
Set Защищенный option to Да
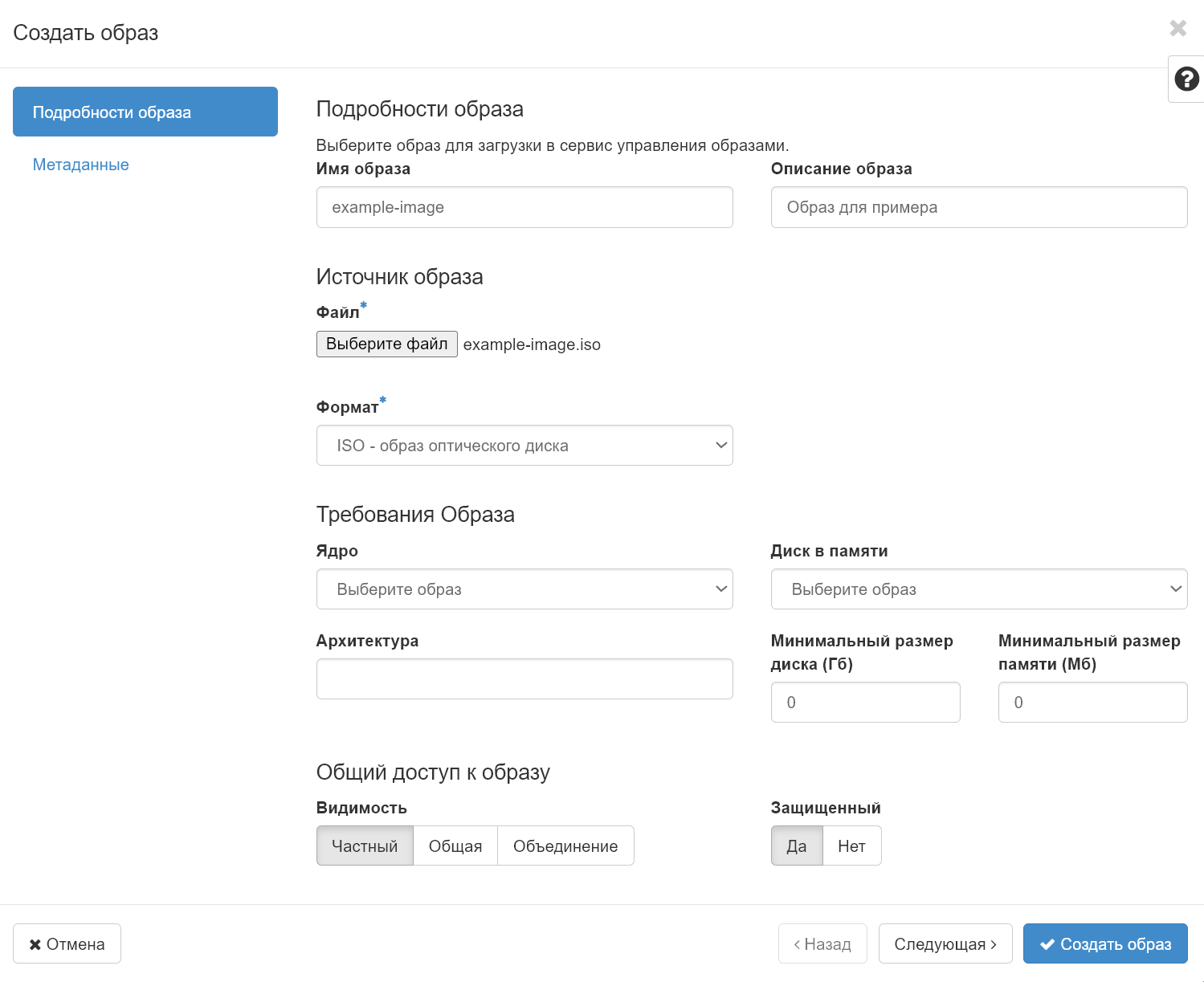[x=796, y=845]
